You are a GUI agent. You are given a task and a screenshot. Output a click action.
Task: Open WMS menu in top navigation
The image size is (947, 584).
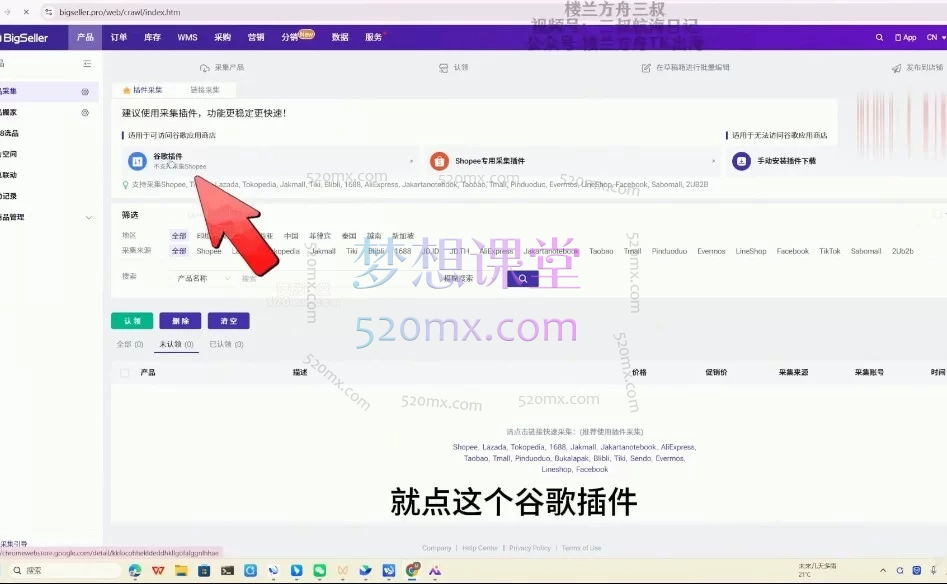click(x=187, y=37)
